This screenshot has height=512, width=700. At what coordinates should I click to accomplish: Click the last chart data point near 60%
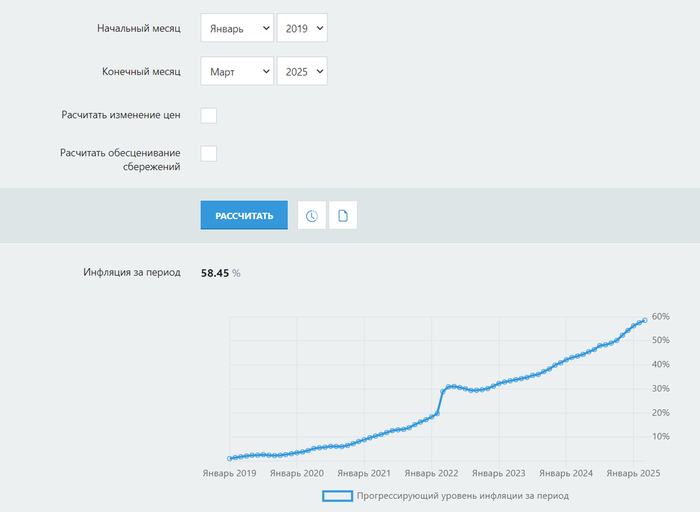645,320
